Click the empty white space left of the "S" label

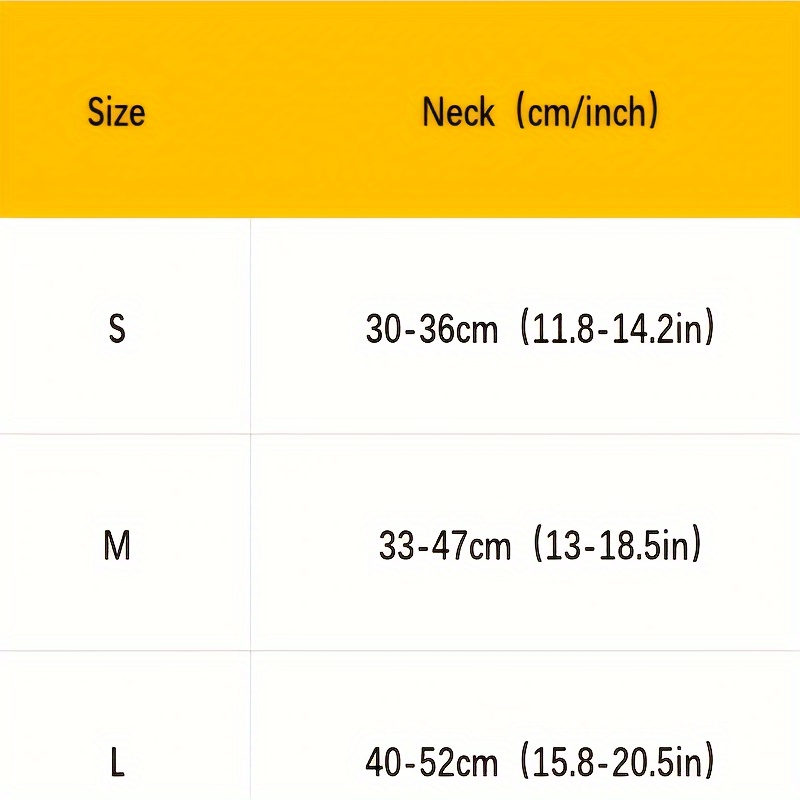pos(50,329)
